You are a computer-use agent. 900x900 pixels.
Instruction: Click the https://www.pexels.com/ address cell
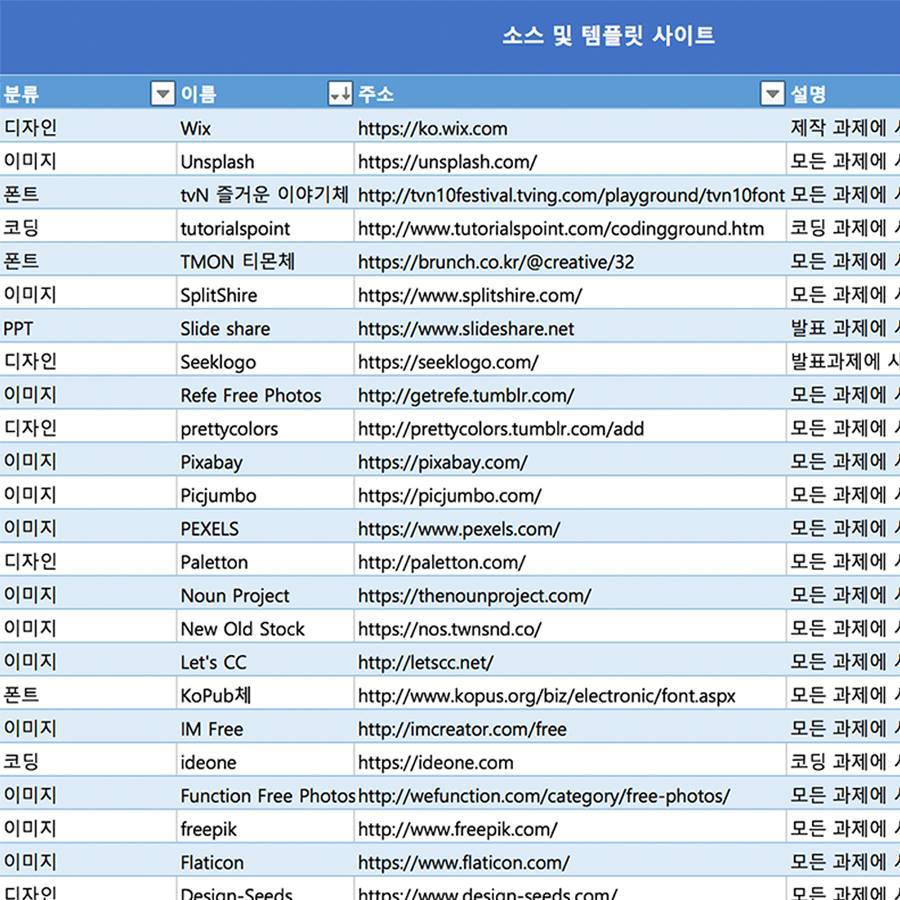pos(570,528)
